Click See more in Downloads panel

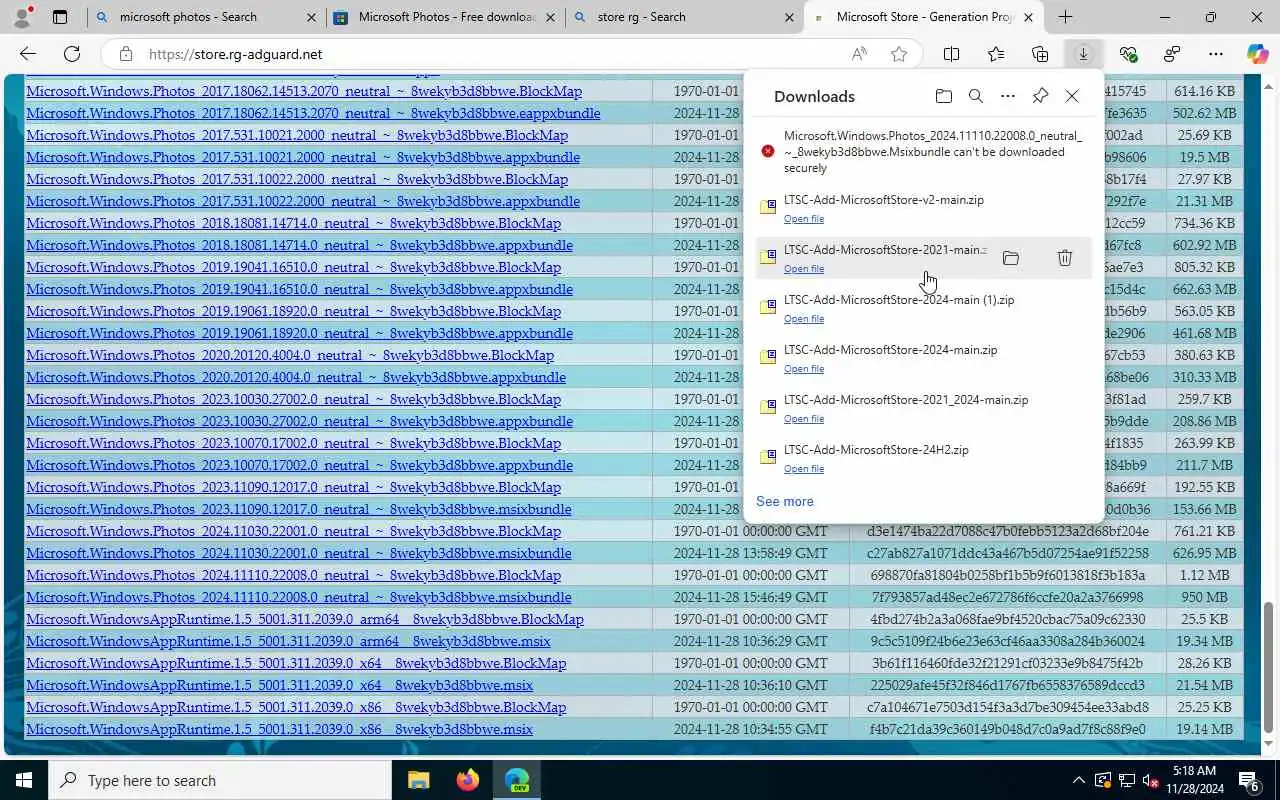tap(785, 501)
